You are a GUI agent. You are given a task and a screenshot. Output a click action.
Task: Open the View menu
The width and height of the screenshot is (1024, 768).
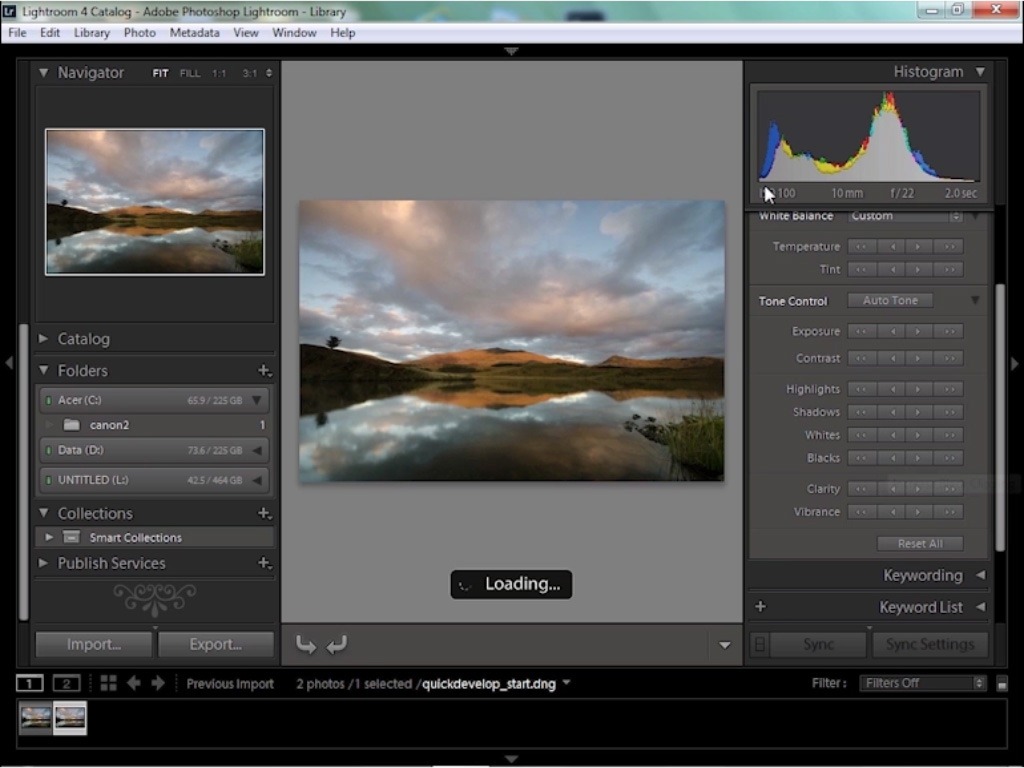point(246,33)
